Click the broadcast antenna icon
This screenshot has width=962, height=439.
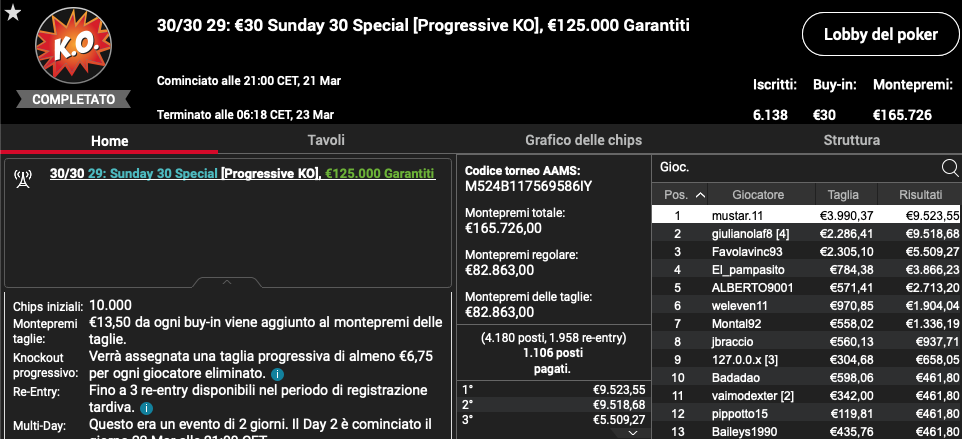pos(23,179)
